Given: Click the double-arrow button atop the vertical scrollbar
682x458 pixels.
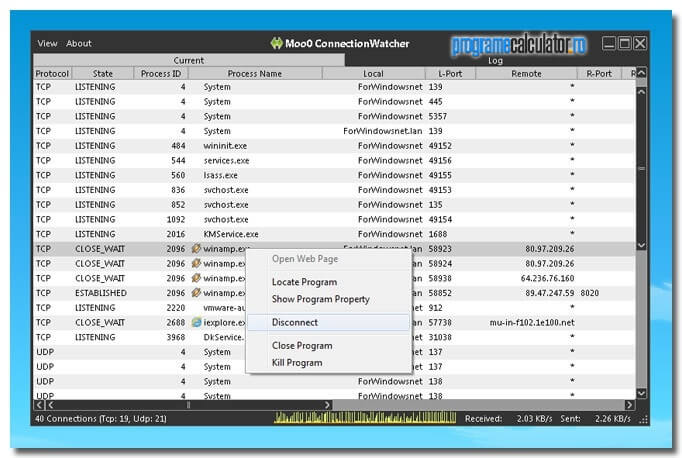Looking at the screenshot, I should pos(641,73).
